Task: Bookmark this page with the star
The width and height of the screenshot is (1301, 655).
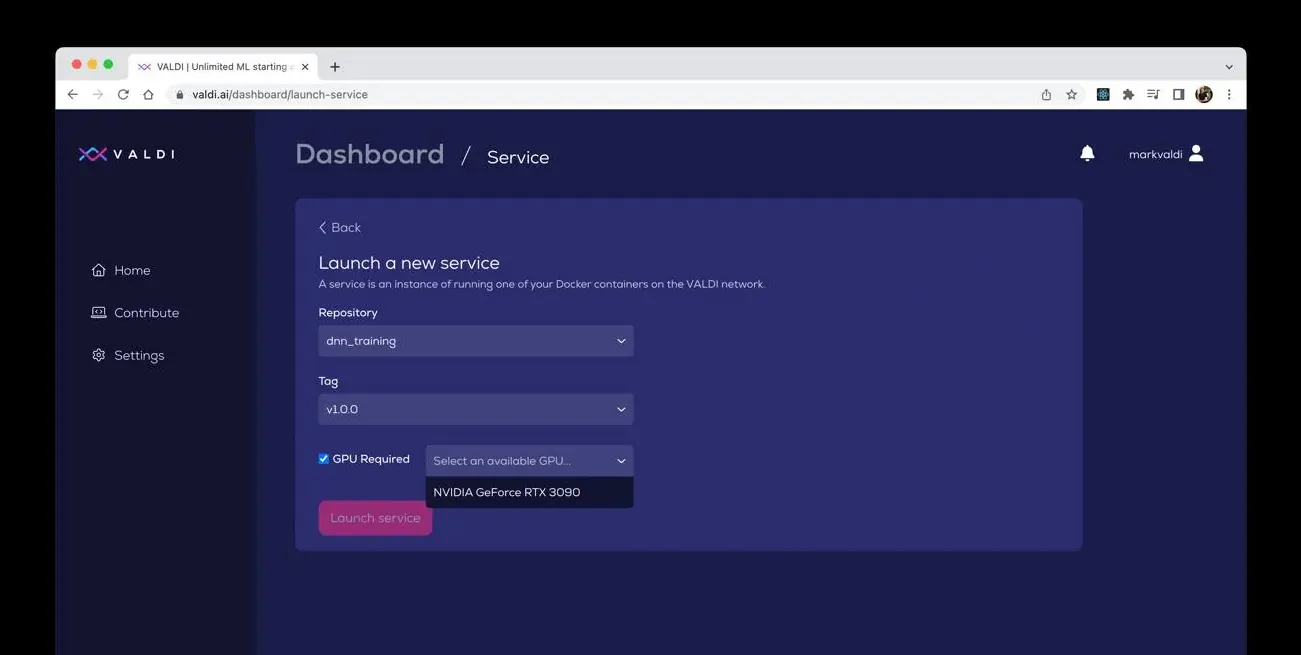Action: [x=1071, y=95]
